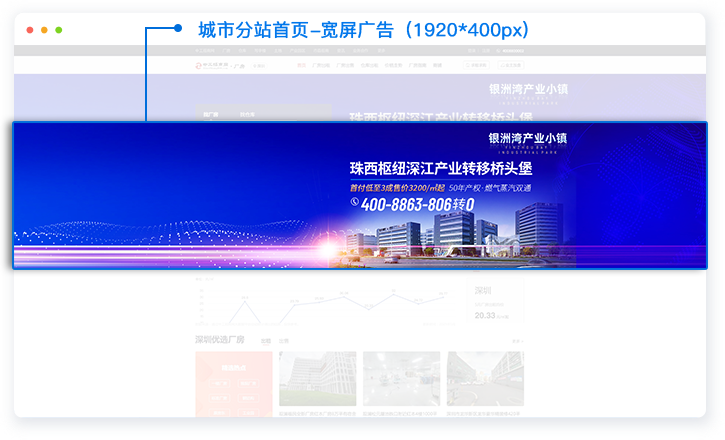This screenshot has width=725, height=440.
Task: Open the factory interior thumbnail
Action: click(x=401, y=379)
